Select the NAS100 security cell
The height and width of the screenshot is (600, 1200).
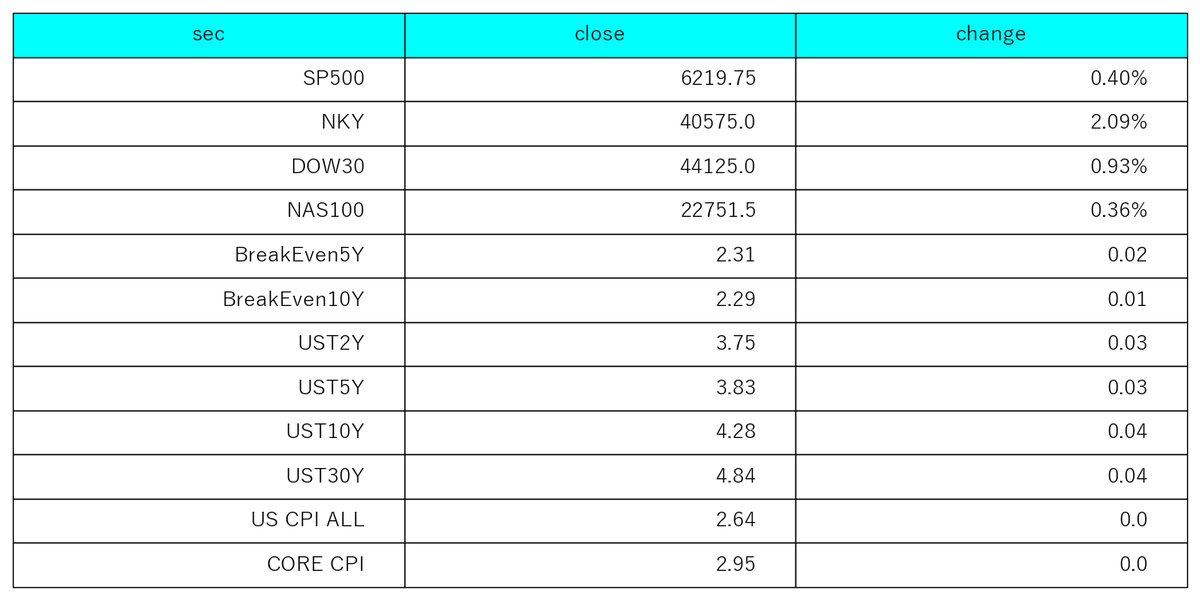click(209, 211)
